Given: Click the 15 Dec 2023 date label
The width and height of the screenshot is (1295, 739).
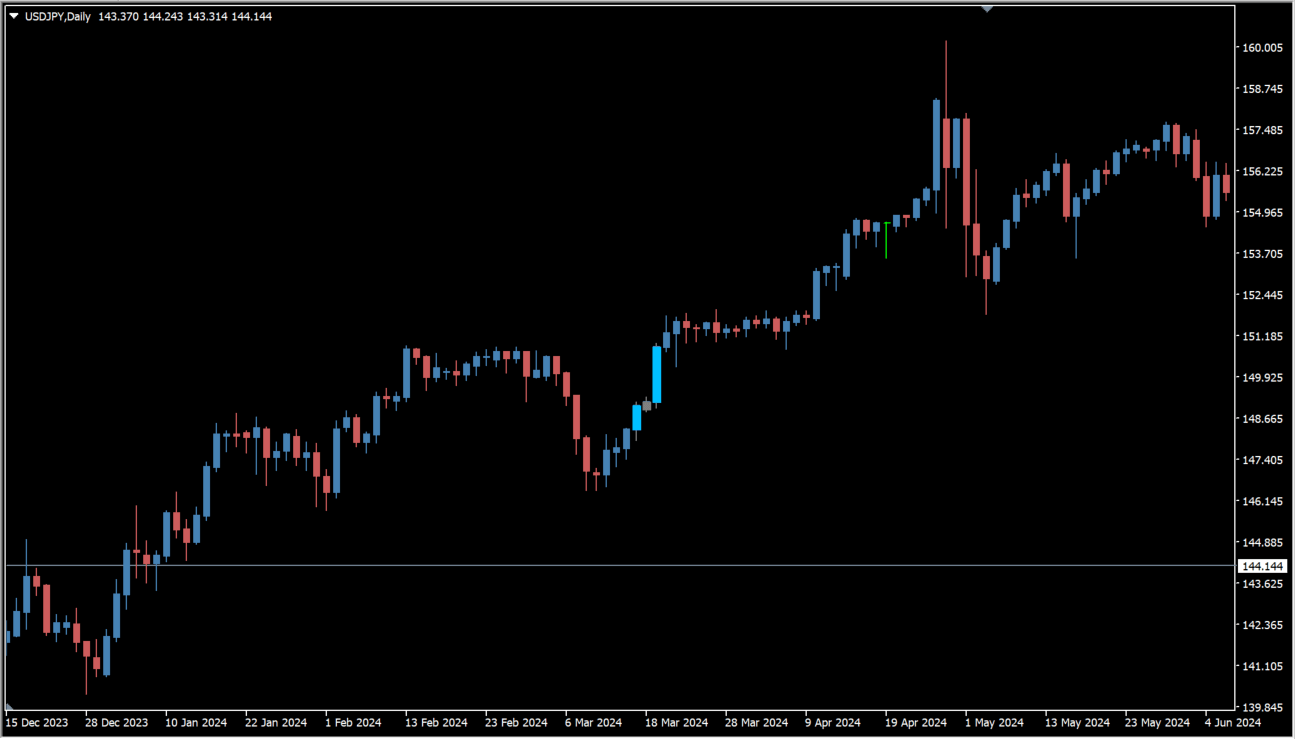Looking at the screenshot, I should pyautogui.click(x=36, y=723).
